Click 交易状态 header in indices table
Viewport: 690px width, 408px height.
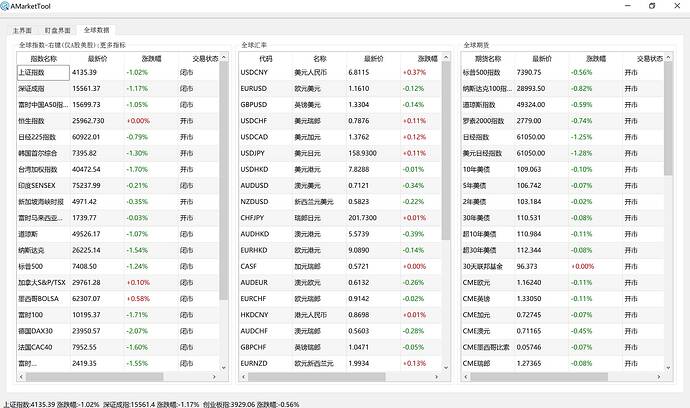click(x=205, y=59)
